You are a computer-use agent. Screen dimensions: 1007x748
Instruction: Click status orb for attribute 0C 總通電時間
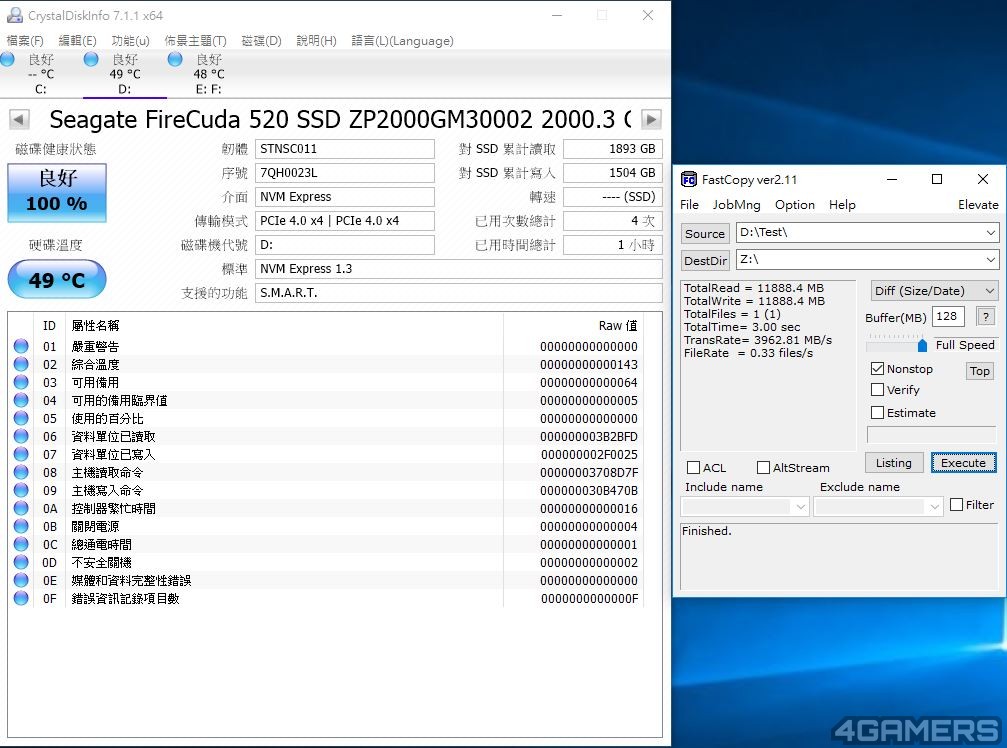click(x=21, y=544)
